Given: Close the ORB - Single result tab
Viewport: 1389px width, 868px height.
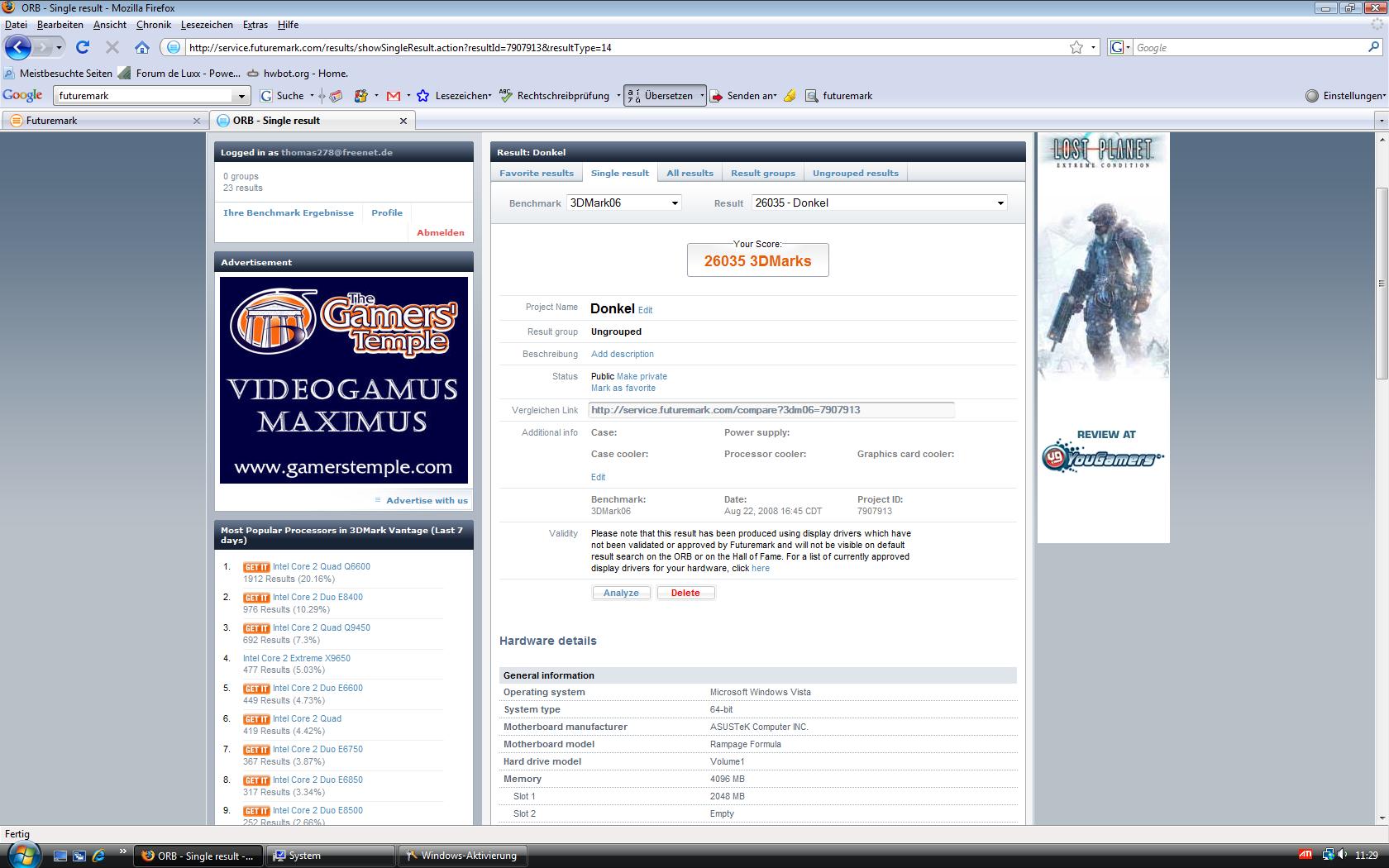Looking at the screenshot, I should click(x=403, y=121).
